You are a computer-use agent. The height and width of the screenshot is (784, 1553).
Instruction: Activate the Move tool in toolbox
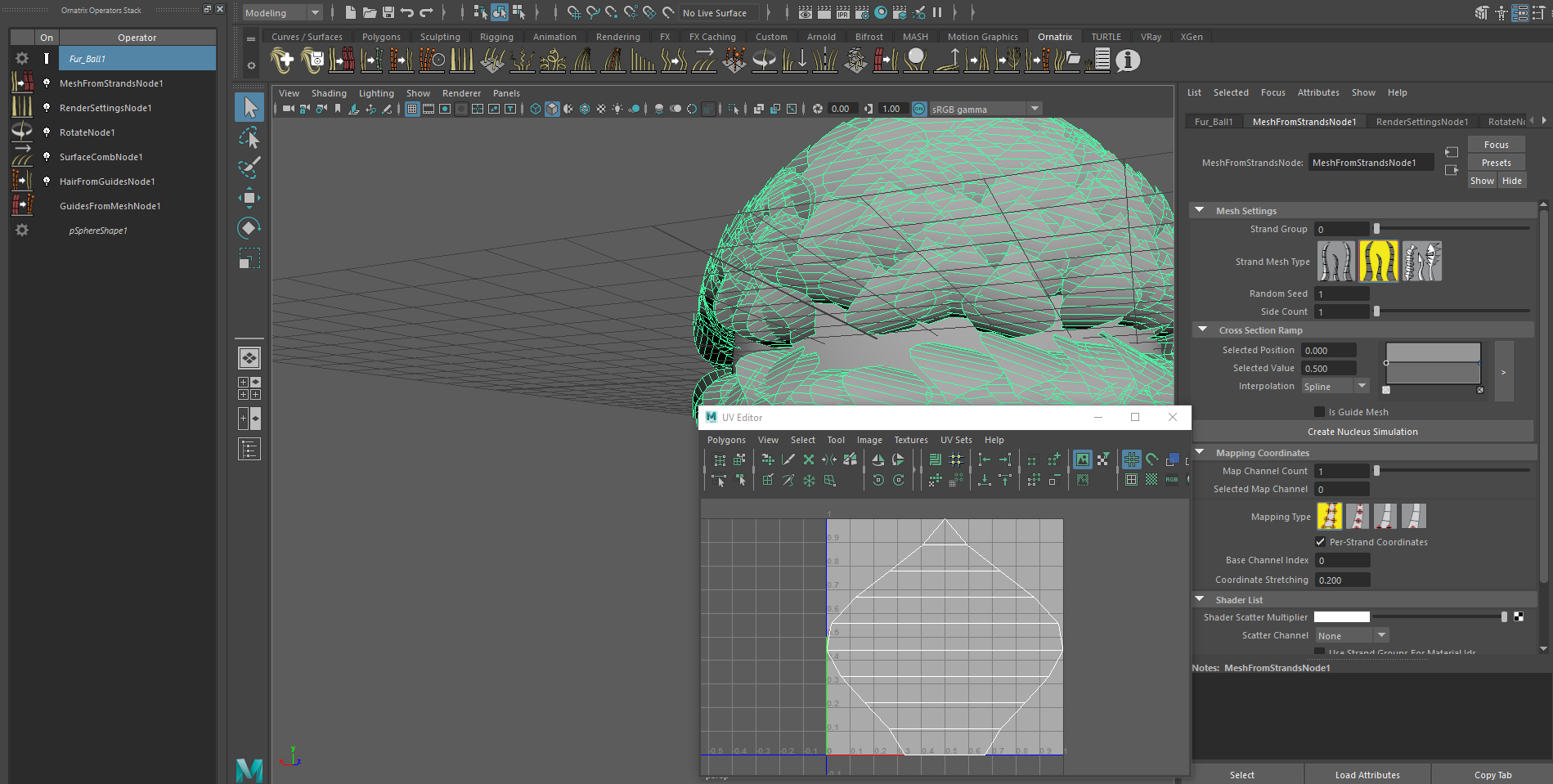coord(249,198)
